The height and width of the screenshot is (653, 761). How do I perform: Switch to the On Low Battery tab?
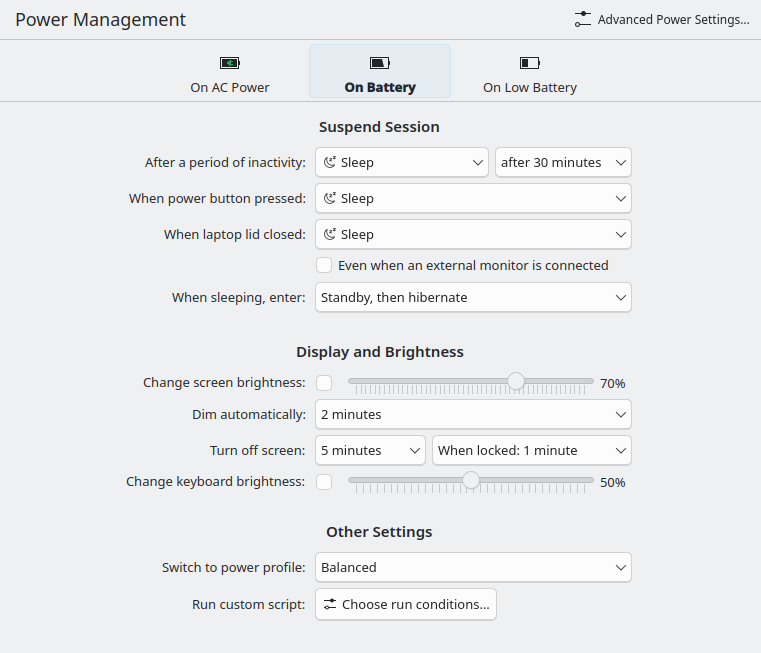click(x=530, y=73)
